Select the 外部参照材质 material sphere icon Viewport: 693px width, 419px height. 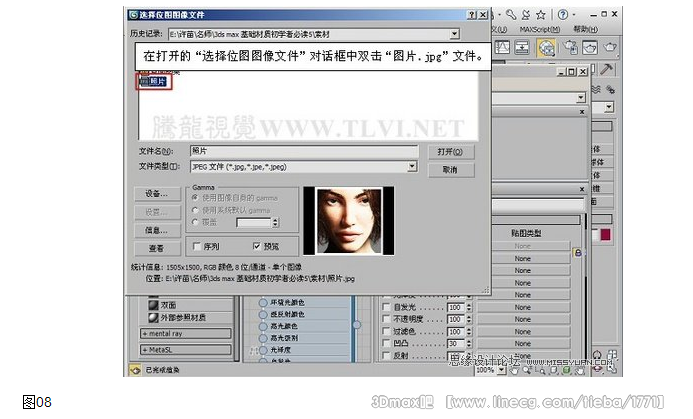point(153,317)
